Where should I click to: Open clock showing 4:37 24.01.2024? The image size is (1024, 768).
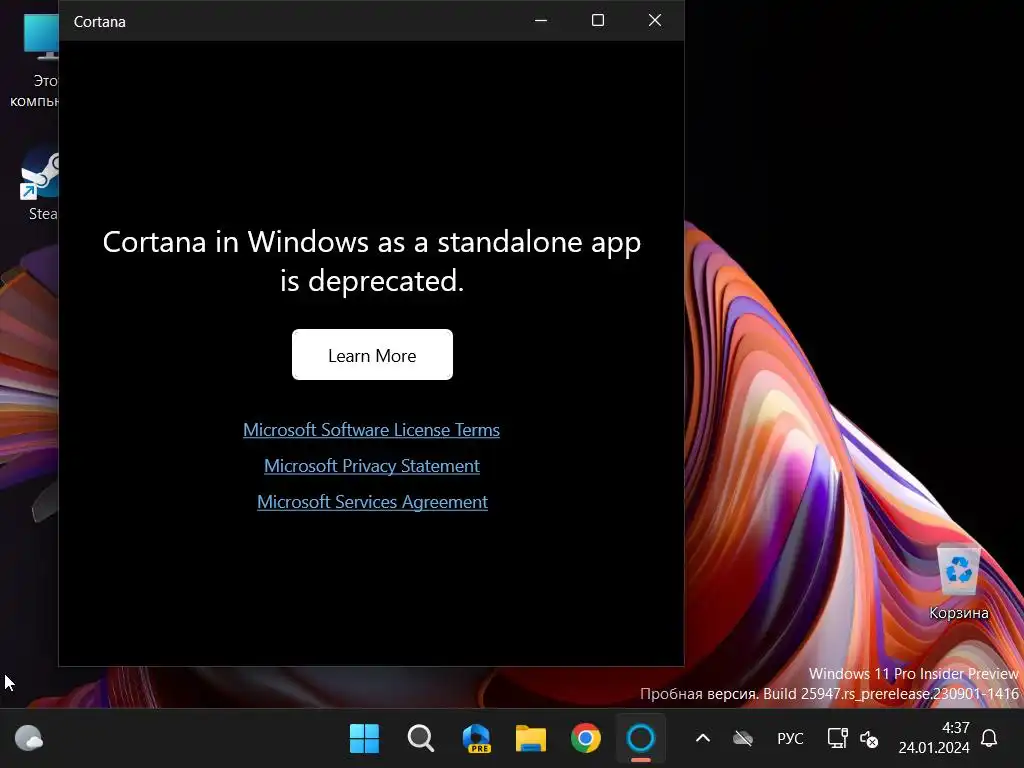tap(934, 738)
